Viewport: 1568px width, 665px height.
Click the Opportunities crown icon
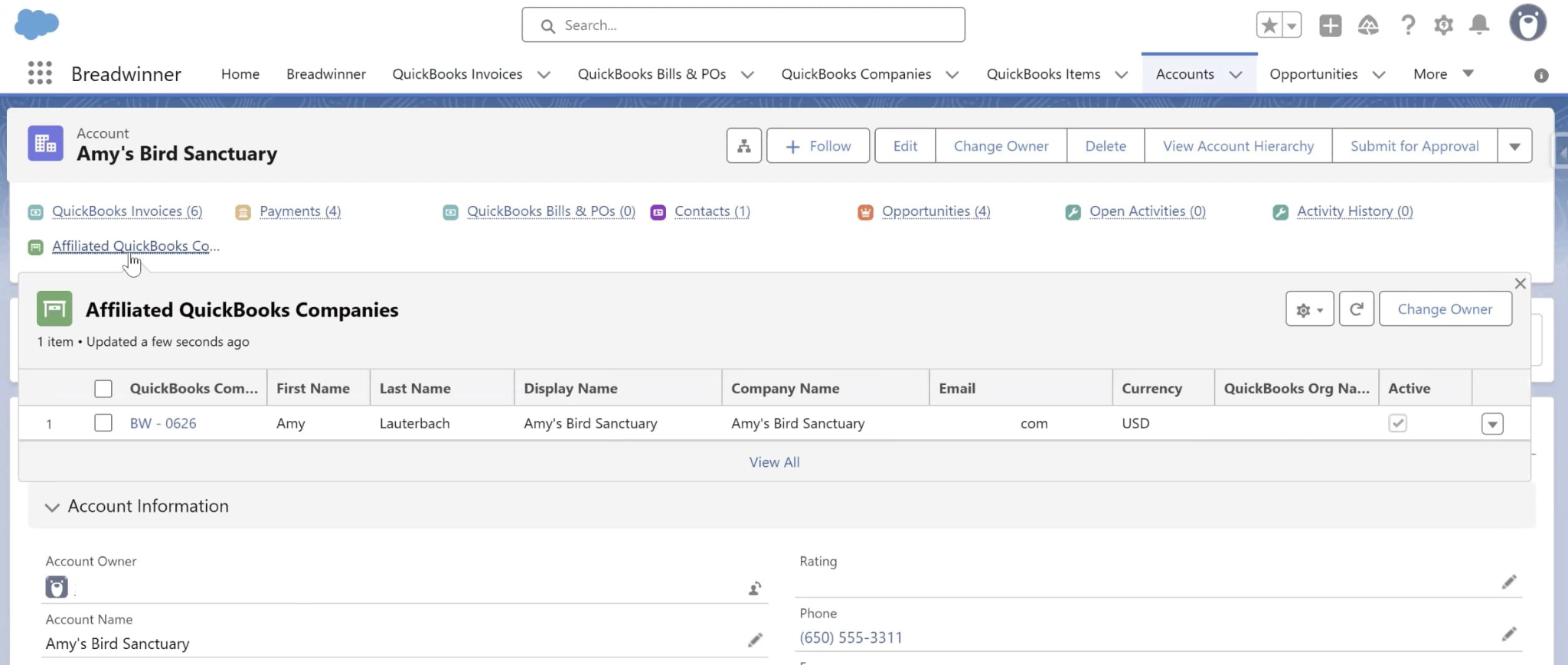[865, 212]
